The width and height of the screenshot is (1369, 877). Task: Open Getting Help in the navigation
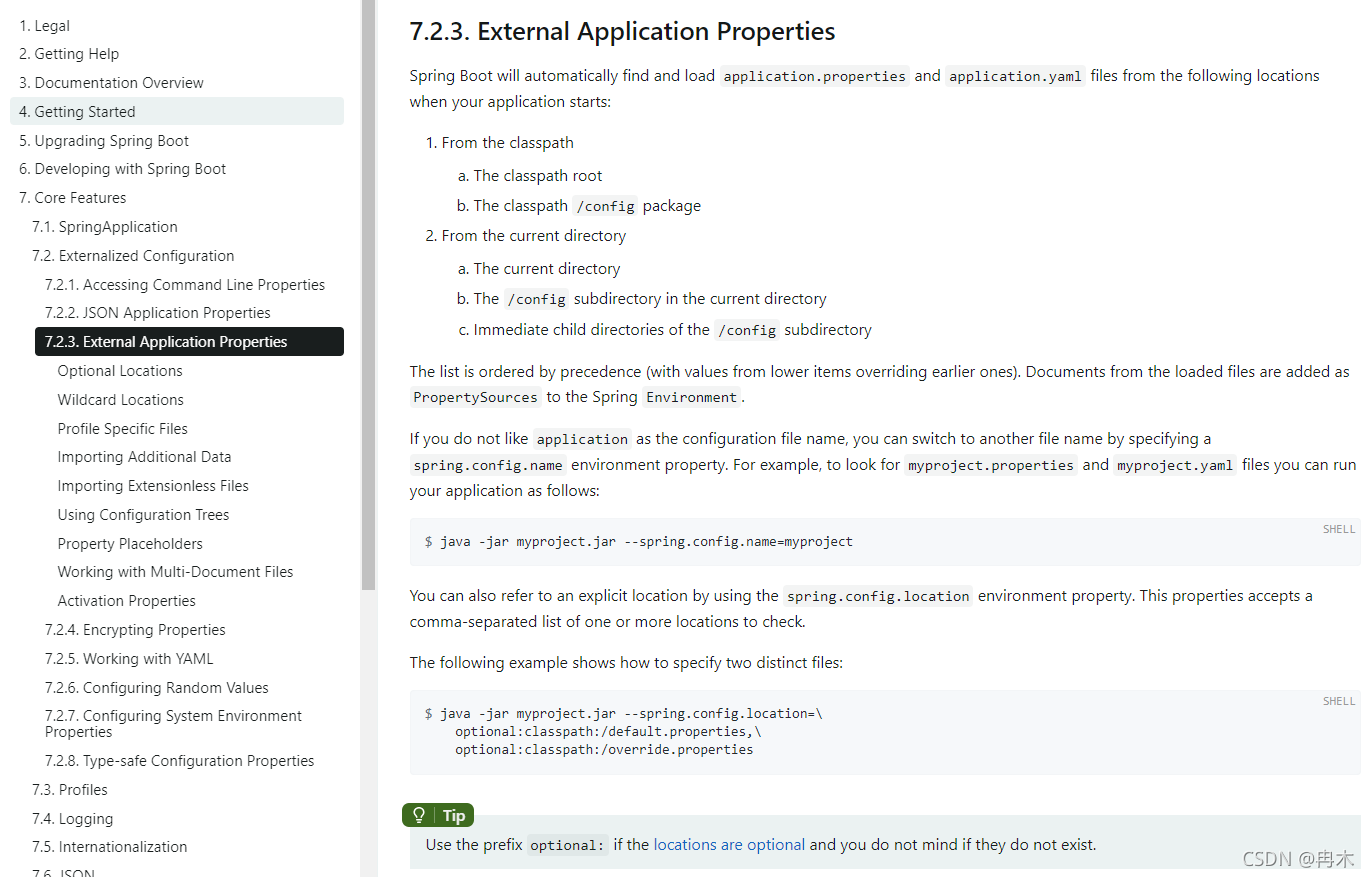tap(69, 54)
